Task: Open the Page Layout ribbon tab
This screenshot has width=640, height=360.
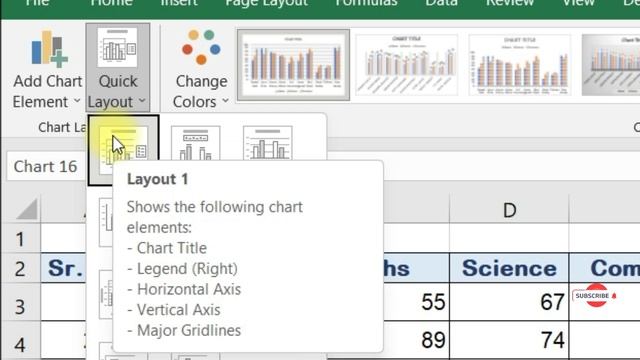Action: [x=266, y=4]
